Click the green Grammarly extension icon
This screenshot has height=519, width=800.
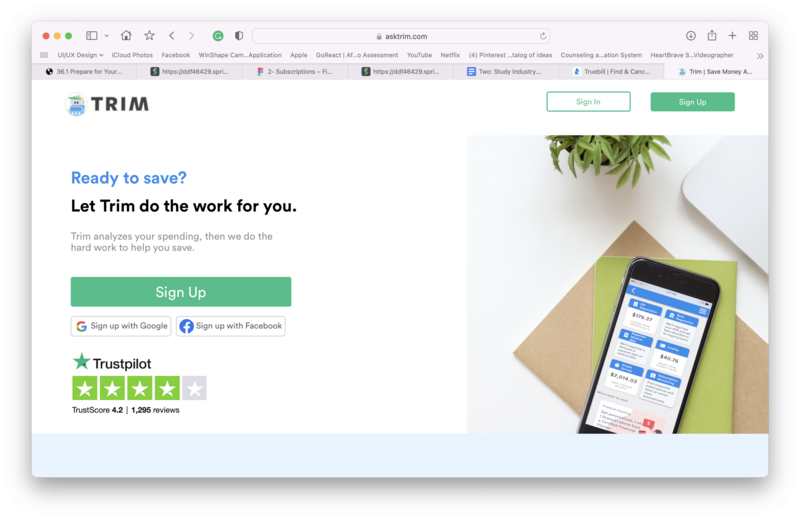pos(218,36)
